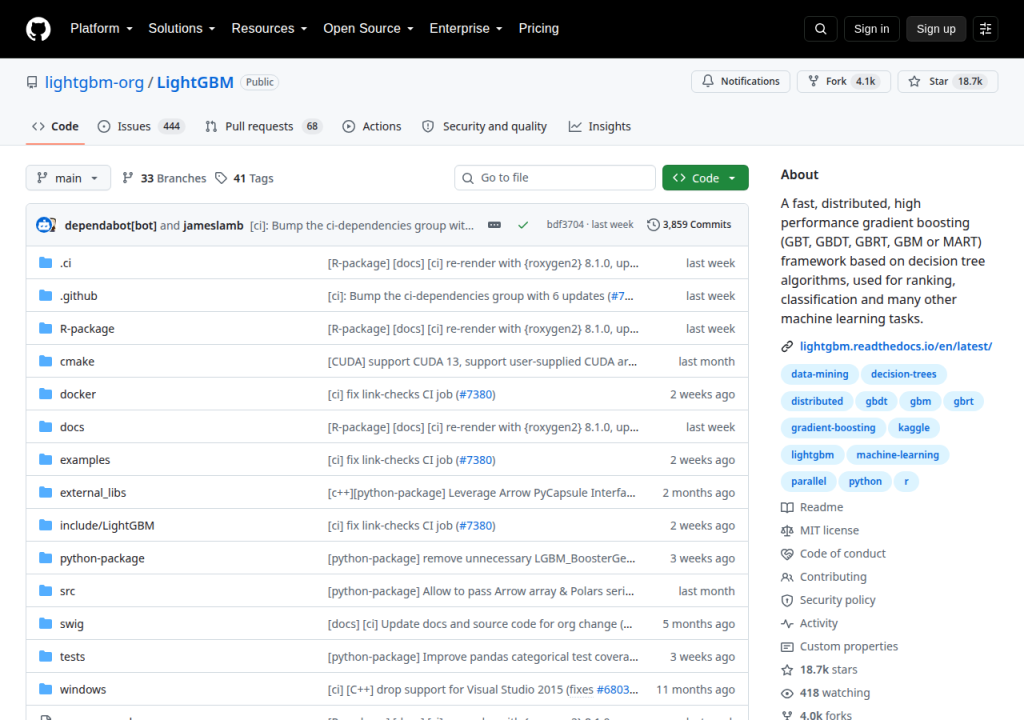This screenshot has width=1024, height=720.
Task: Click the Security policy shield icon
Action: point(787,600)
